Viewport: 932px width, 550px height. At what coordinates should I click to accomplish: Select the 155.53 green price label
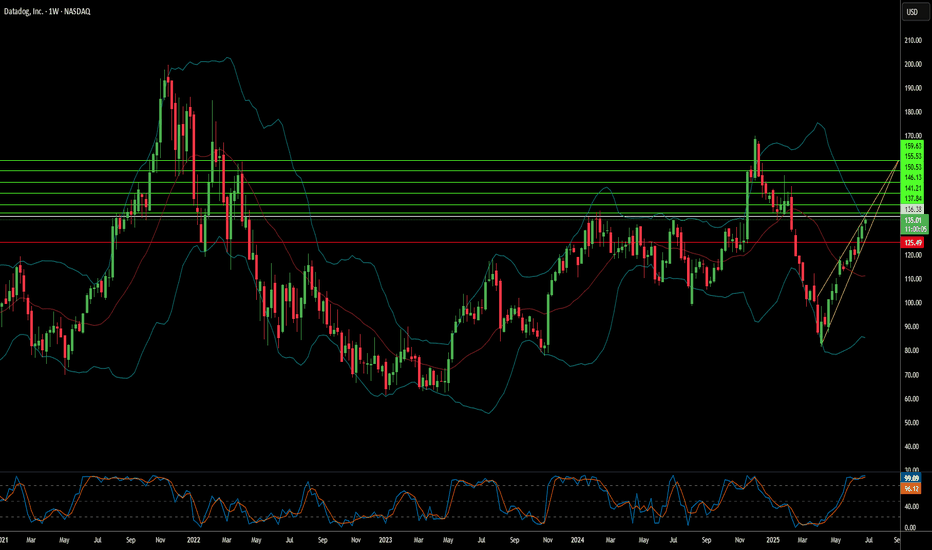pos(912,156)
